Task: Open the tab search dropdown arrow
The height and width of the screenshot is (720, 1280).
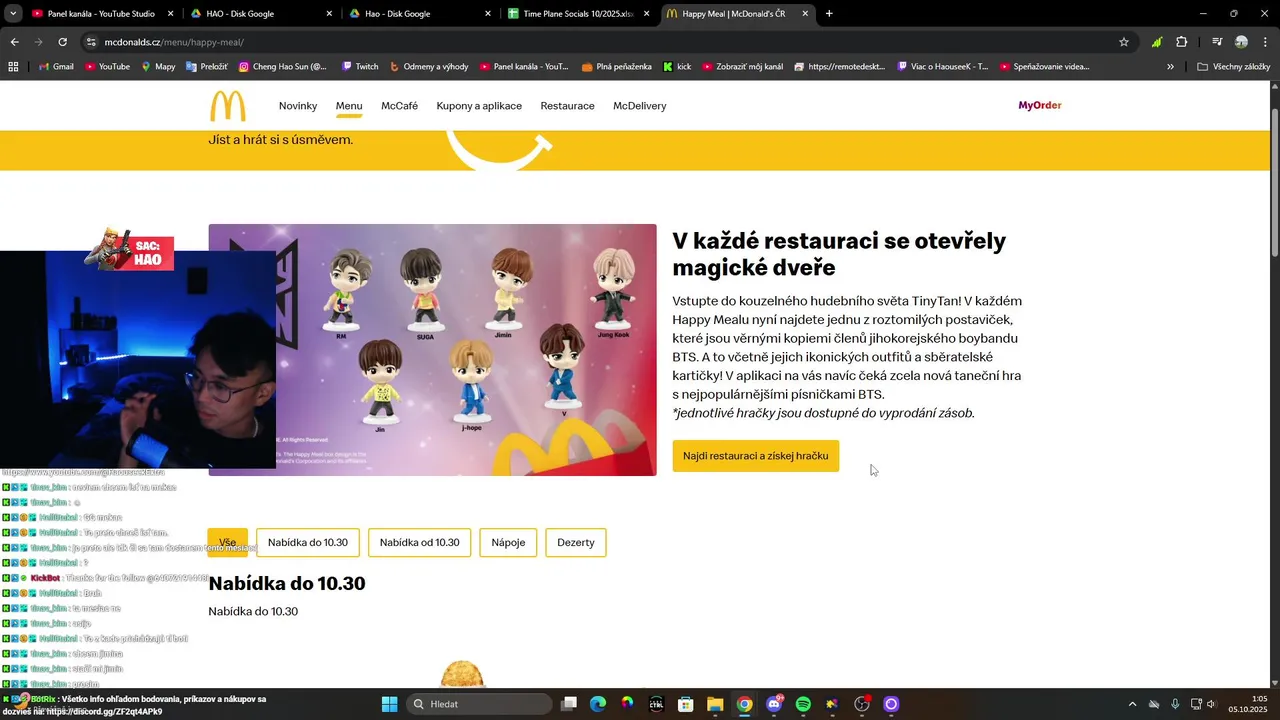Action: (x=13, y=14)
